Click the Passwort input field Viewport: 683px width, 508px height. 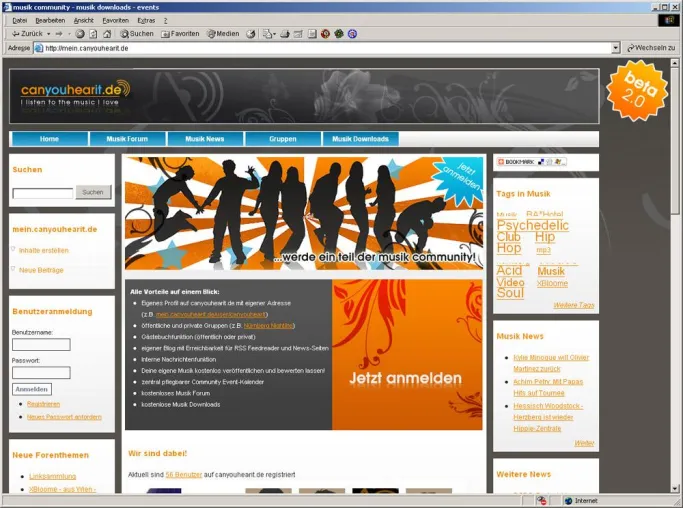point(41,373)
